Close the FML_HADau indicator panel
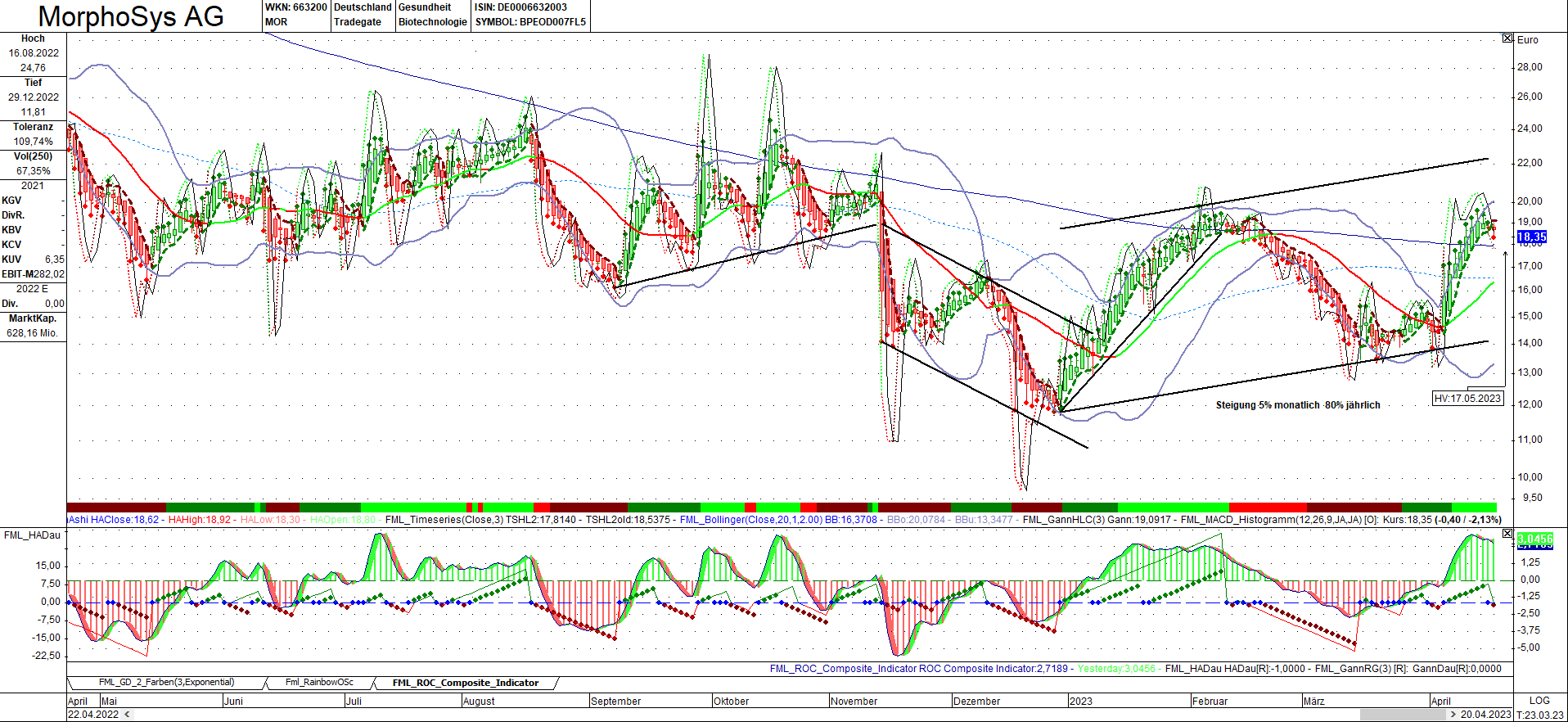Viewport: 1568px width, 722px height. click(x=1507, y=534)
